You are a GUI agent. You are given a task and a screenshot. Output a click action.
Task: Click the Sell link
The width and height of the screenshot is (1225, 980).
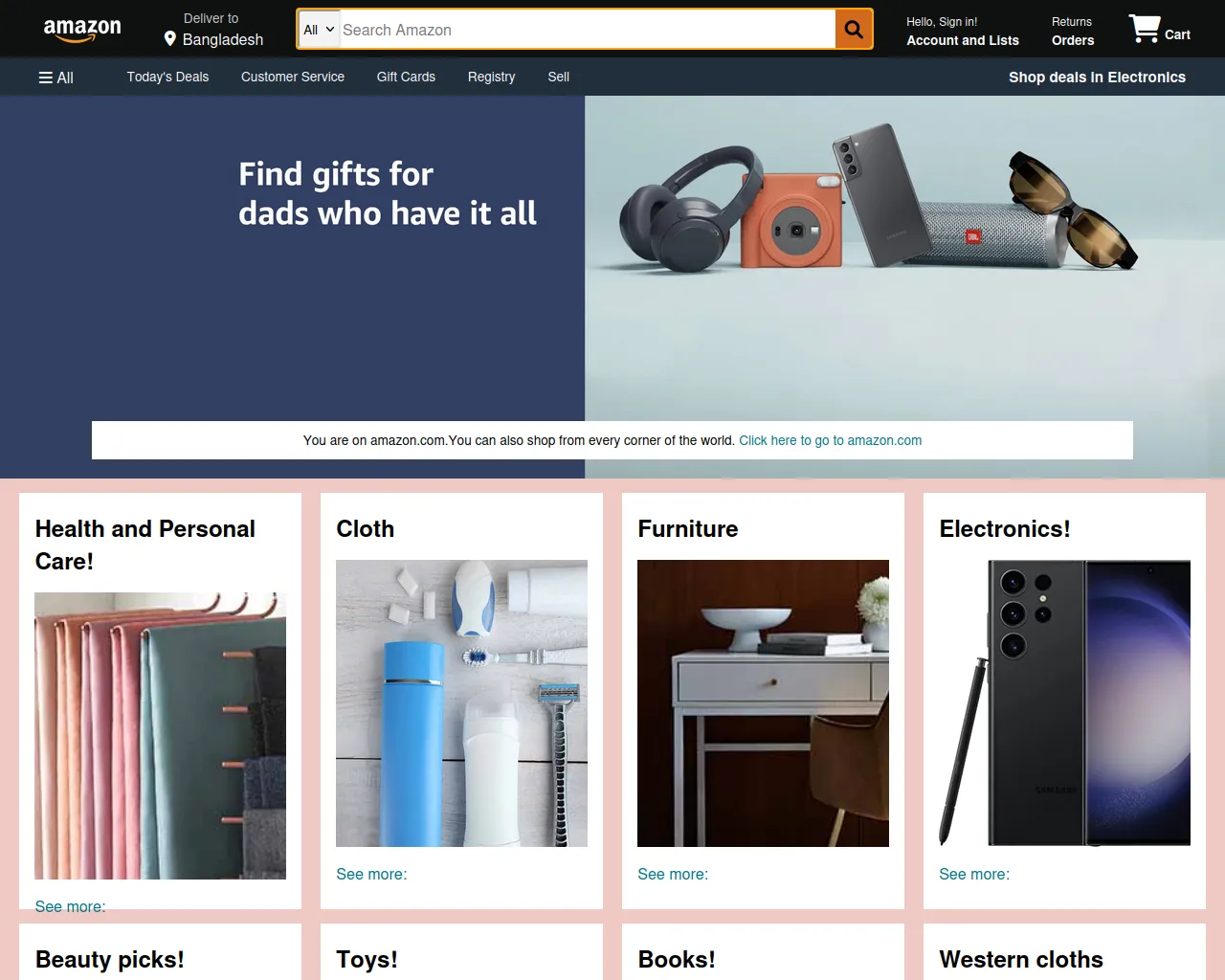coord(559,77)
